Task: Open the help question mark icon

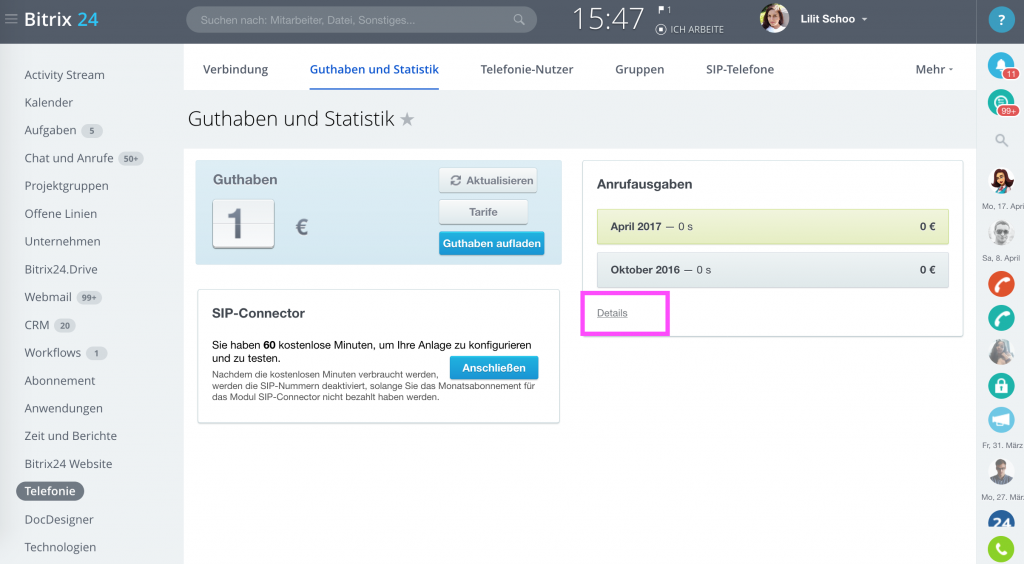Action: point(1001,20)
